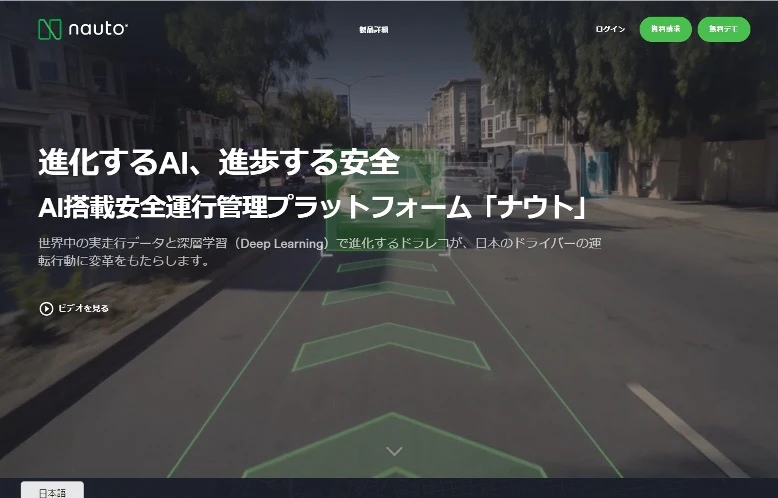Open the 日本語 language selector
The width and height of the screenshot is (778, 498).
52,490
